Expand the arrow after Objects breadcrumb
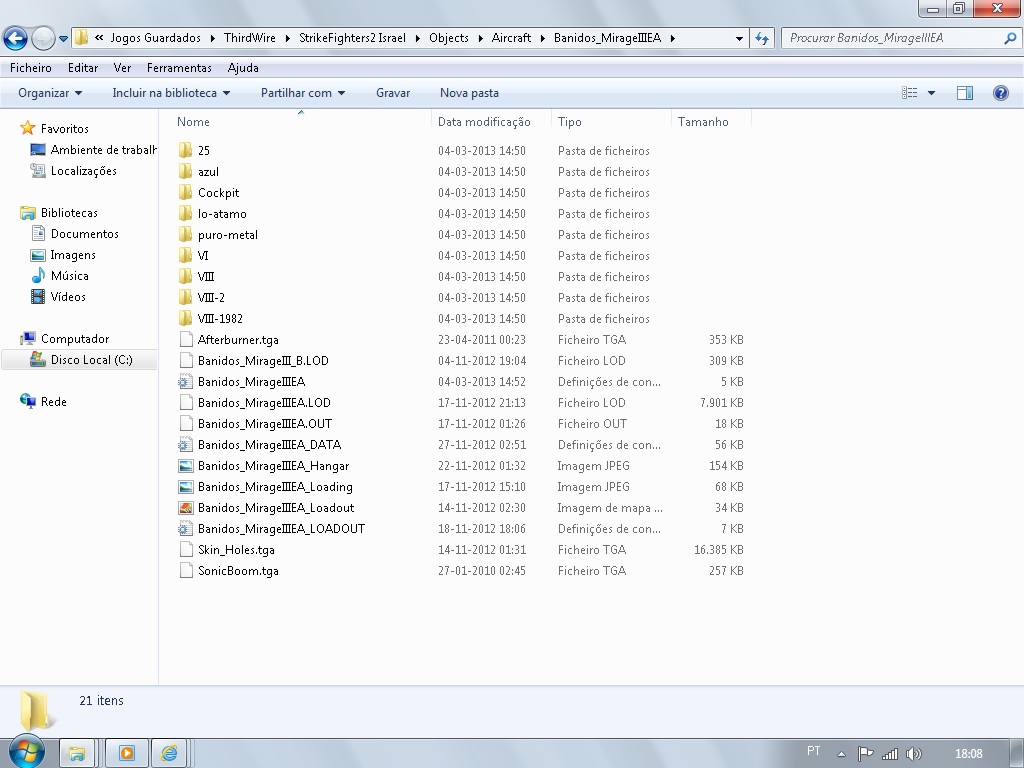 point(481,38)
